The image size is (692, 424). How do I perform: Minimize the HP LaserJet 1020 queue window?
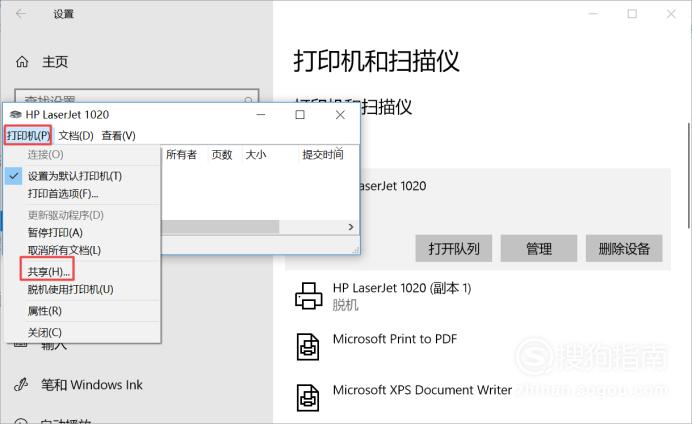(x=261, y=115)
